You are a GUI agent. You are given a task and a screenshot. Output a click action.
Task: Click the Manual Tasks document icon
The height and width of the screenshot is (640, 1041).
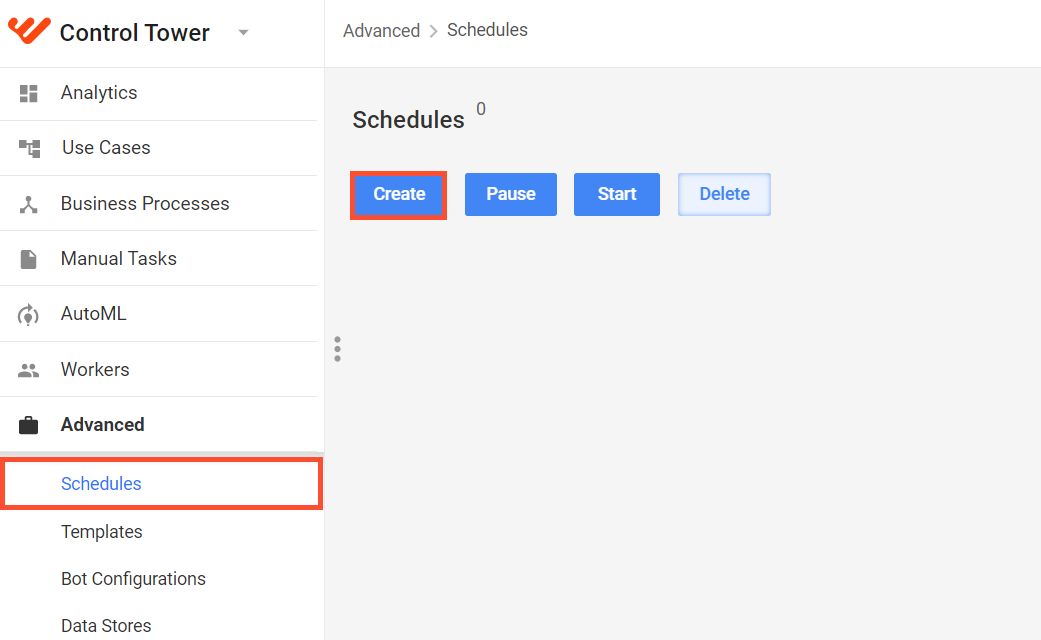click(x=29, y=259)
